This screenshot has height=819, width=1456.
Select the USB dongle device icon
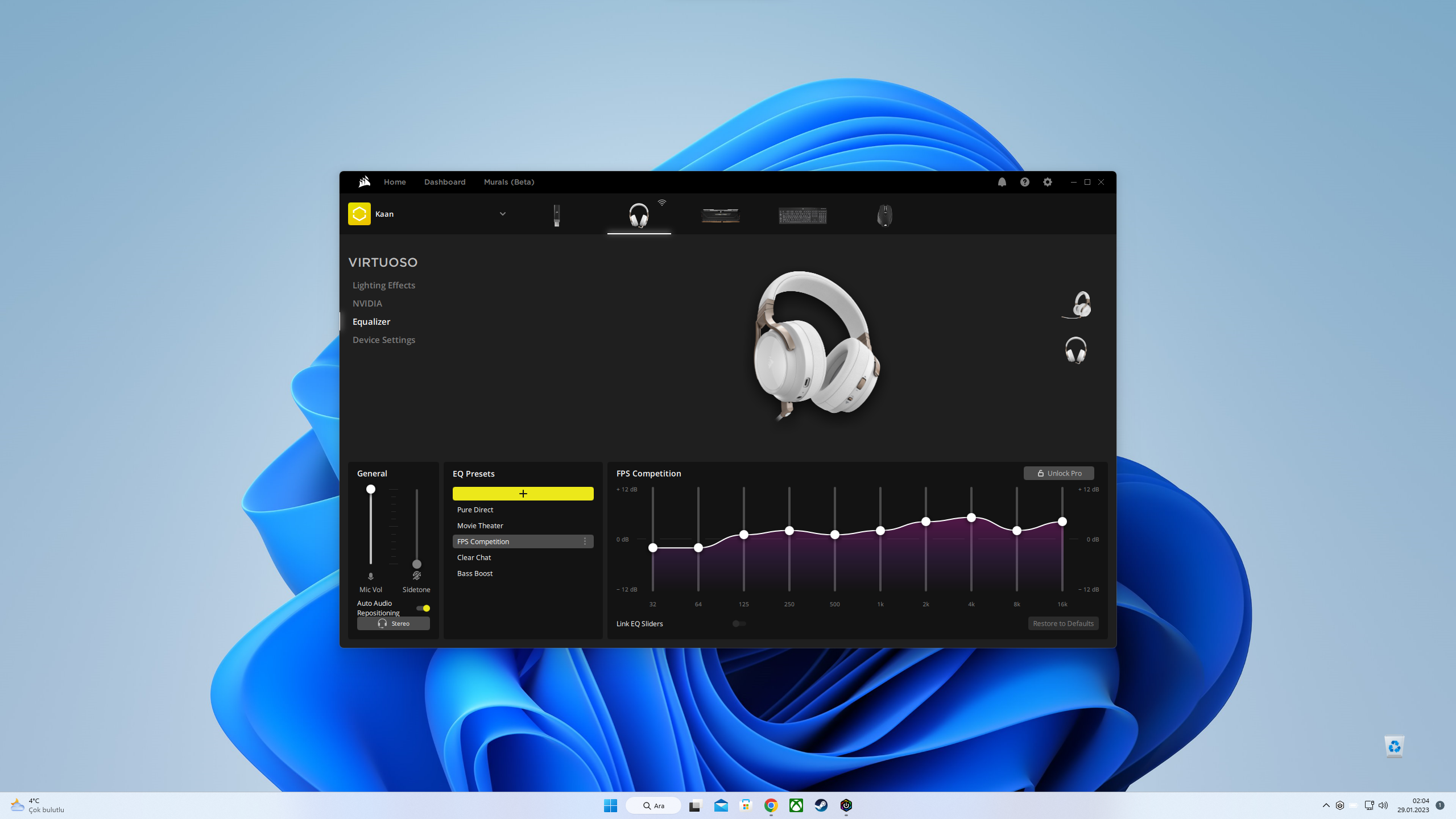[x=557, y=216]
